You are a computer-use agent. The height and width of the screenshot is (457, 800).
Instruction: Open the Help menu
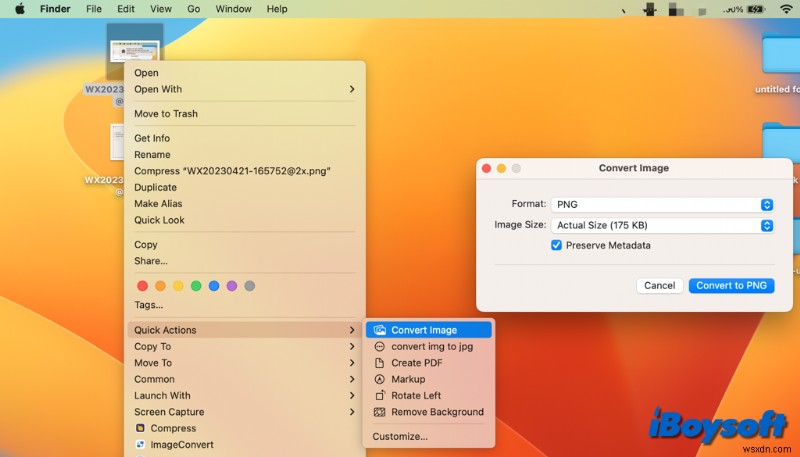click(x=277, y=9)
